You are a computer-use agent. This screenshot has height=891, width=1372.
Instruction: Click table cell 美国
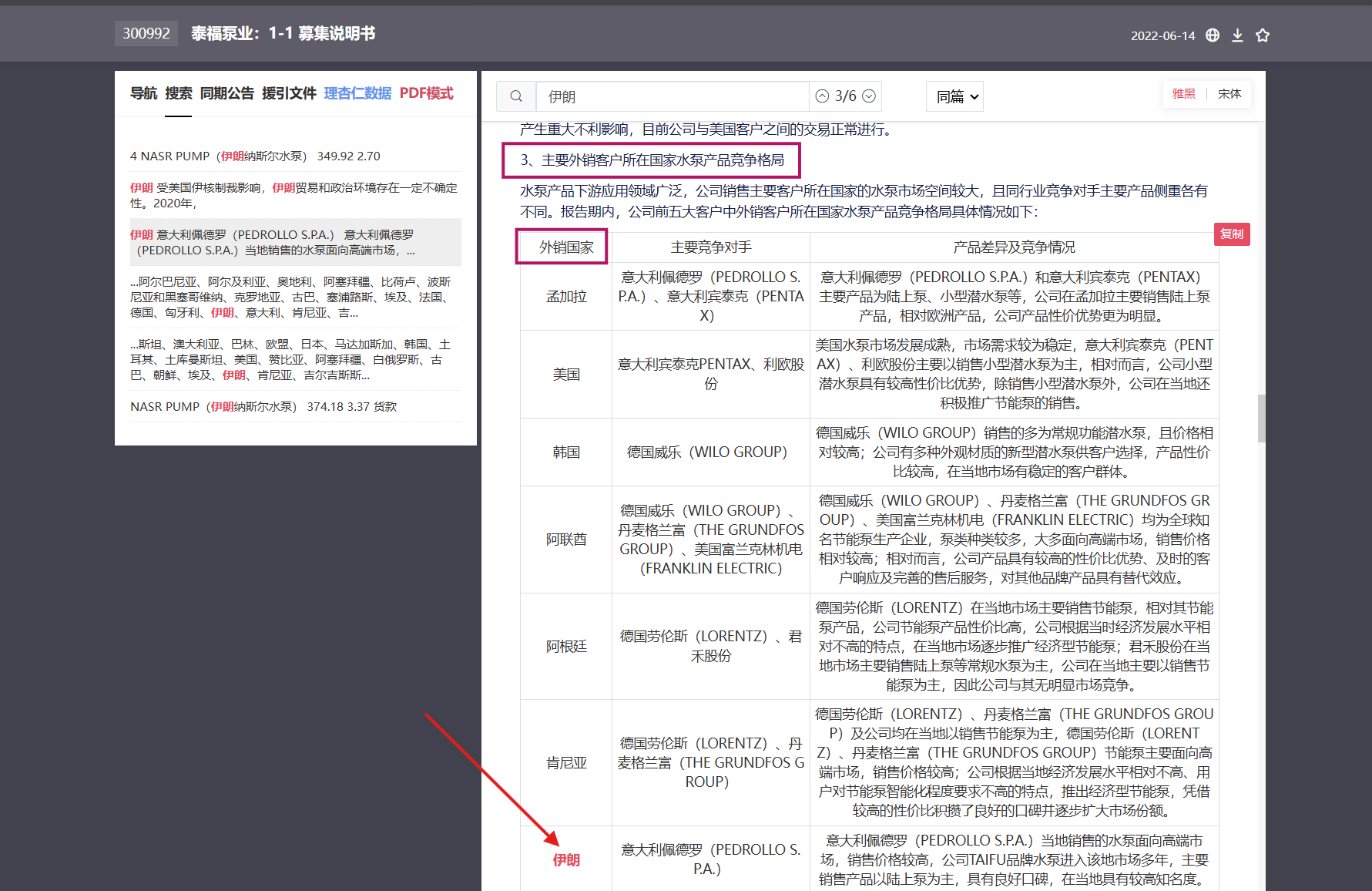[x=566, y=374]
